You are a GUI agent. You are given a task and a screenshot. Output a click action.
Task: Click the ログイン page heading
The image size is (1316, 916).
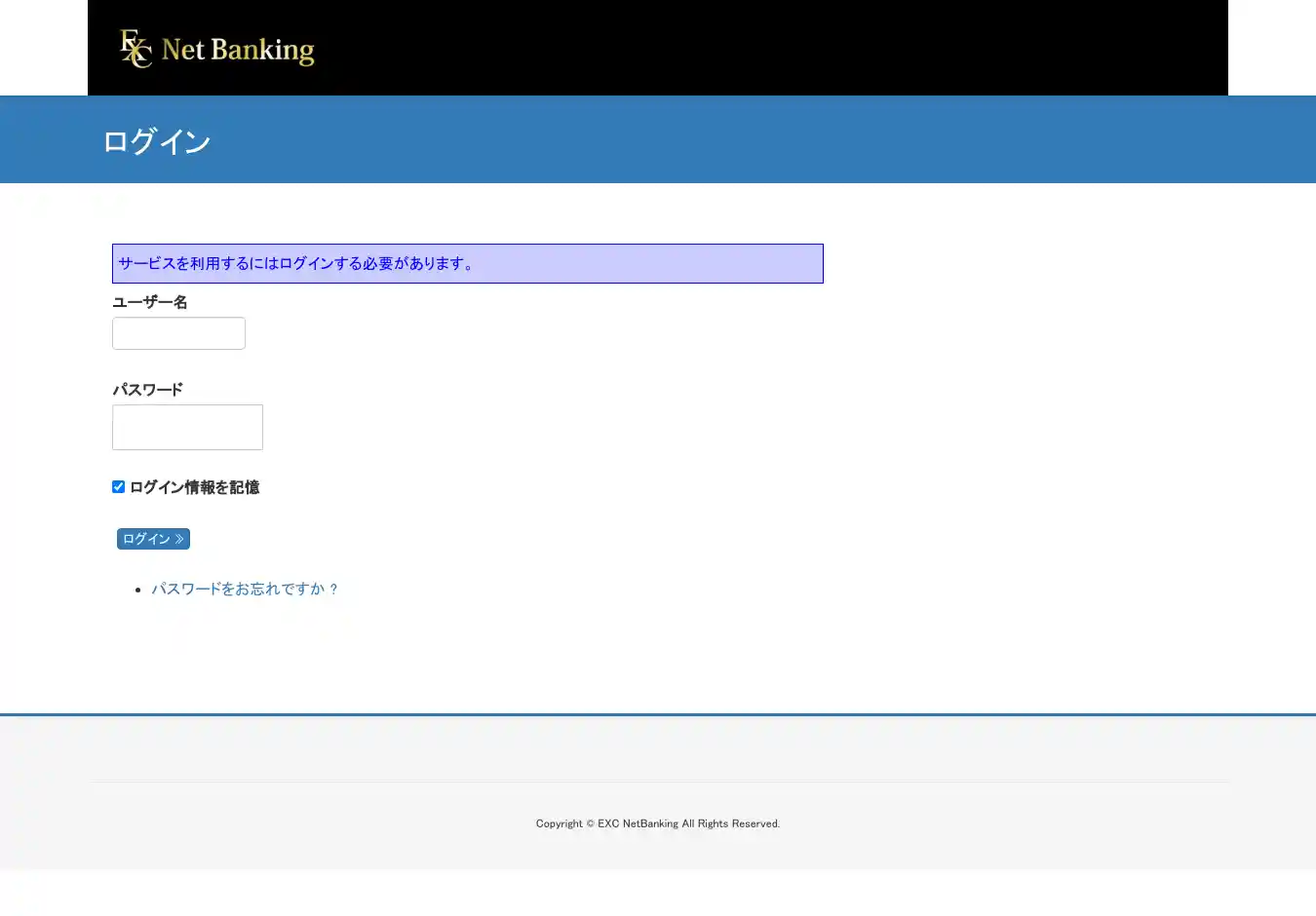[156, 141]
